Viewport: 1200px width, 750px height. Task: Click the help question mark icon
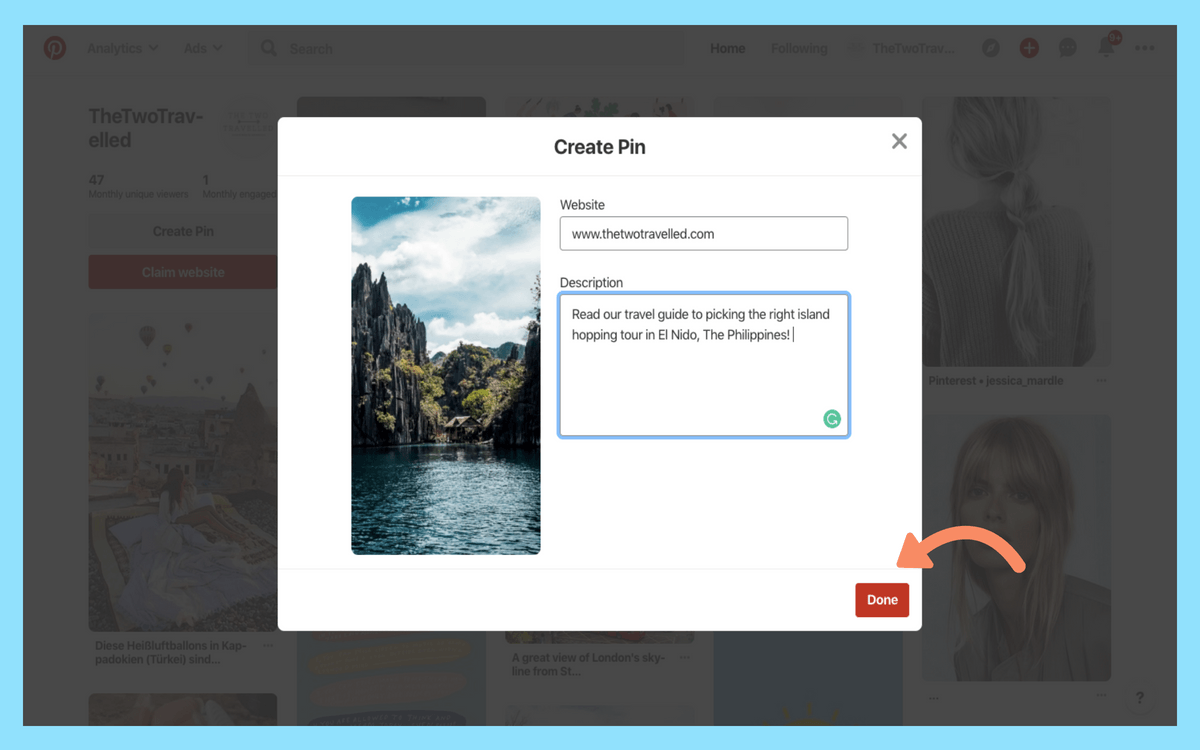[x=1139, y=698]
